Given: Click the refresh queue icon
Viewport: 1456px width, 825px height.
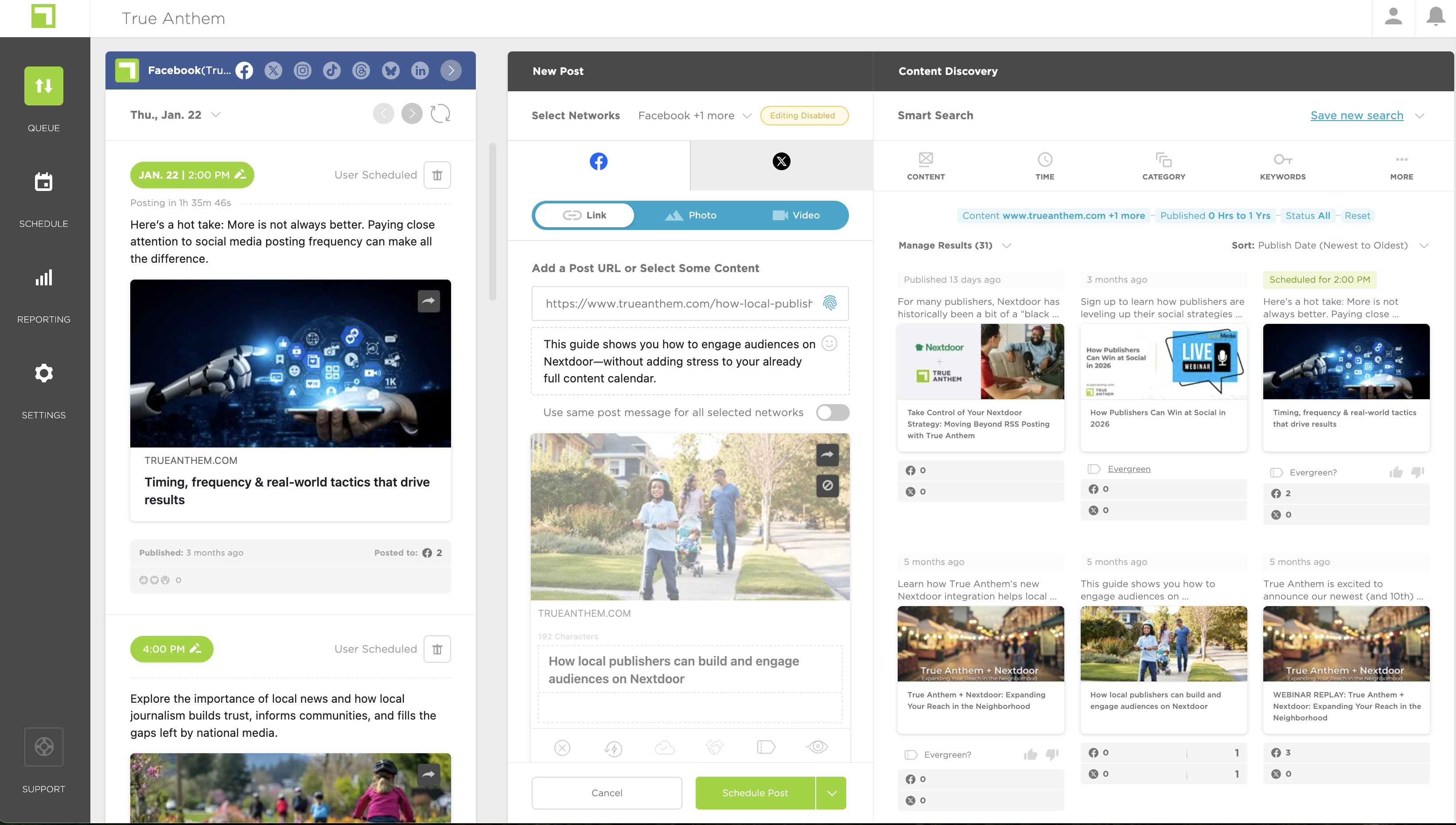Looking at the screenshot, I should click(440, 114).
